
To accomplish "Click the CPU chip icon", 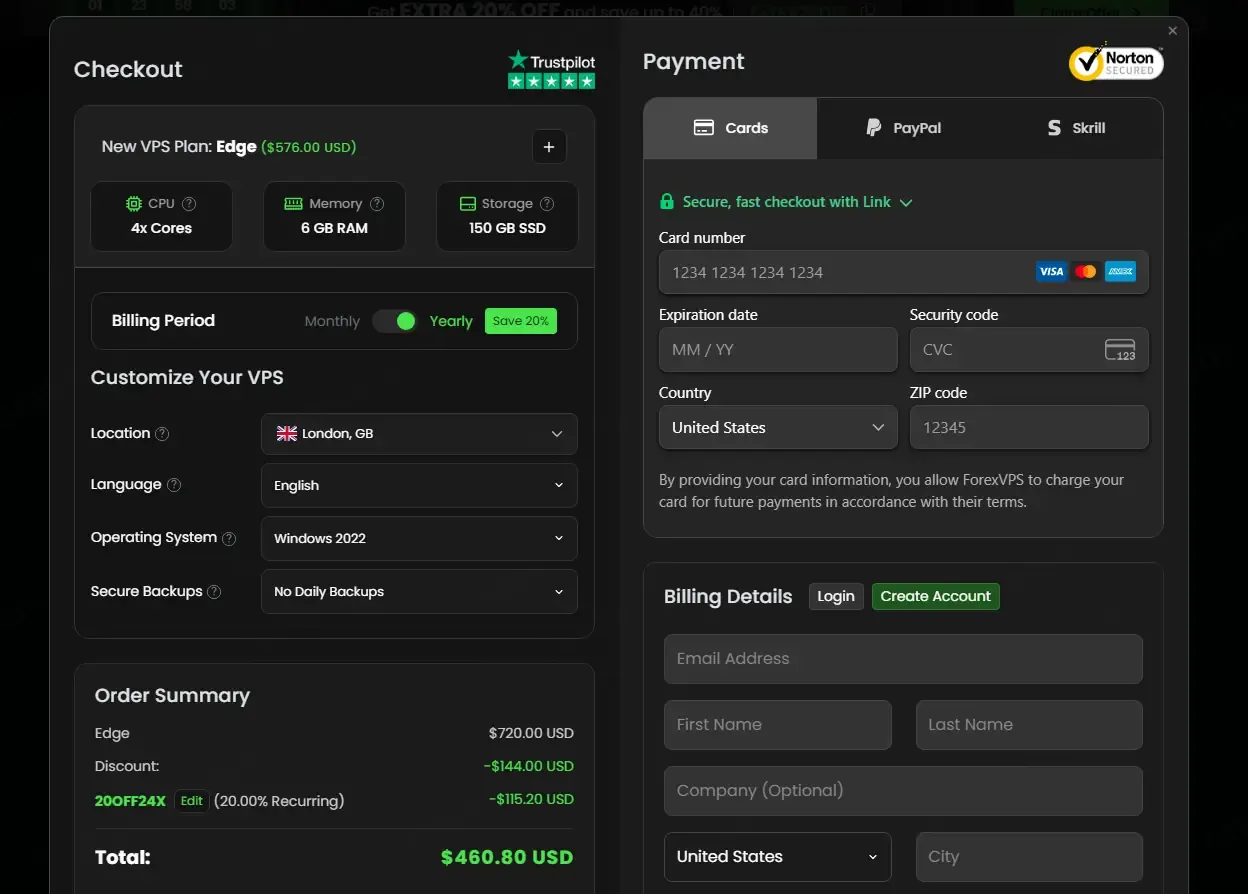I will pyautogui.click(x=134, y=203).
